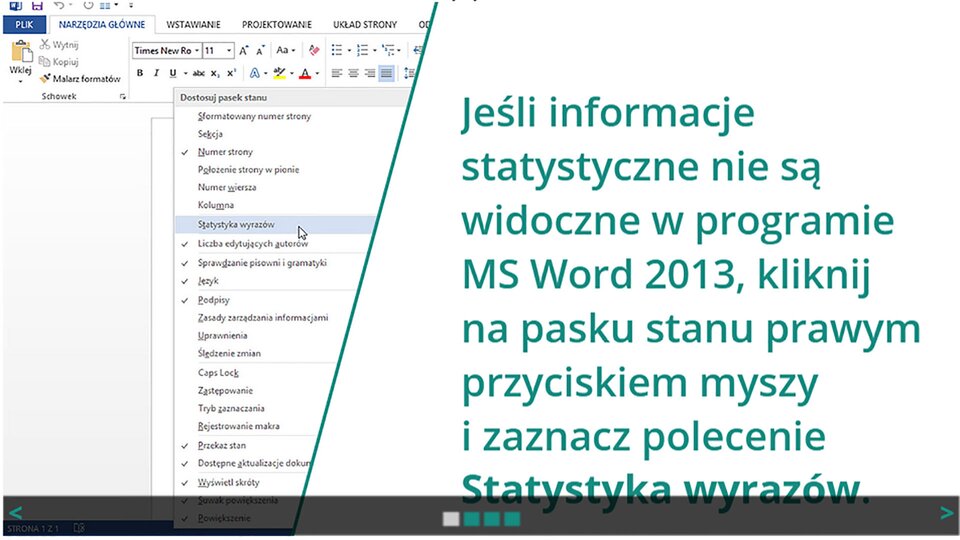Clear all formatting with eraser icon

[314, 50]
